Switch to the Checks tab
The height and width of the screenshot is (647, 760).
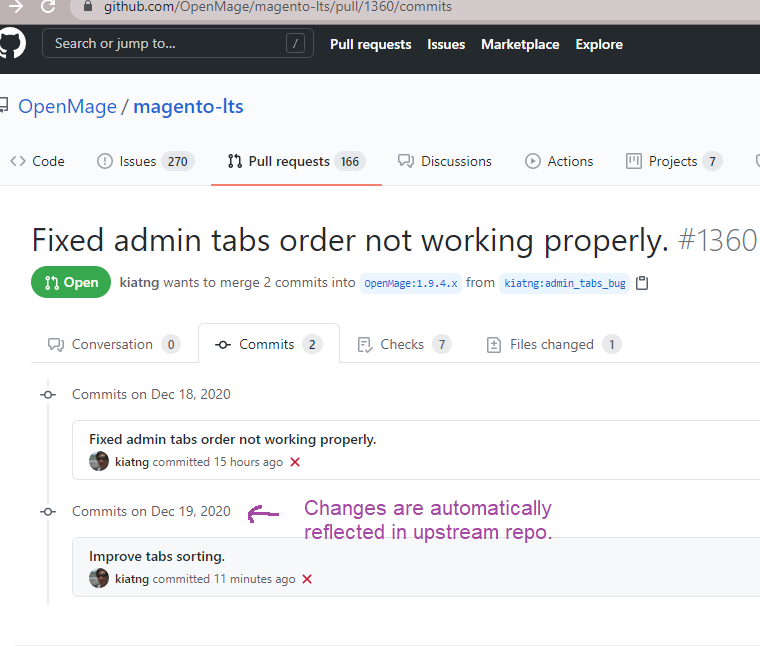[x=403, y=344]
